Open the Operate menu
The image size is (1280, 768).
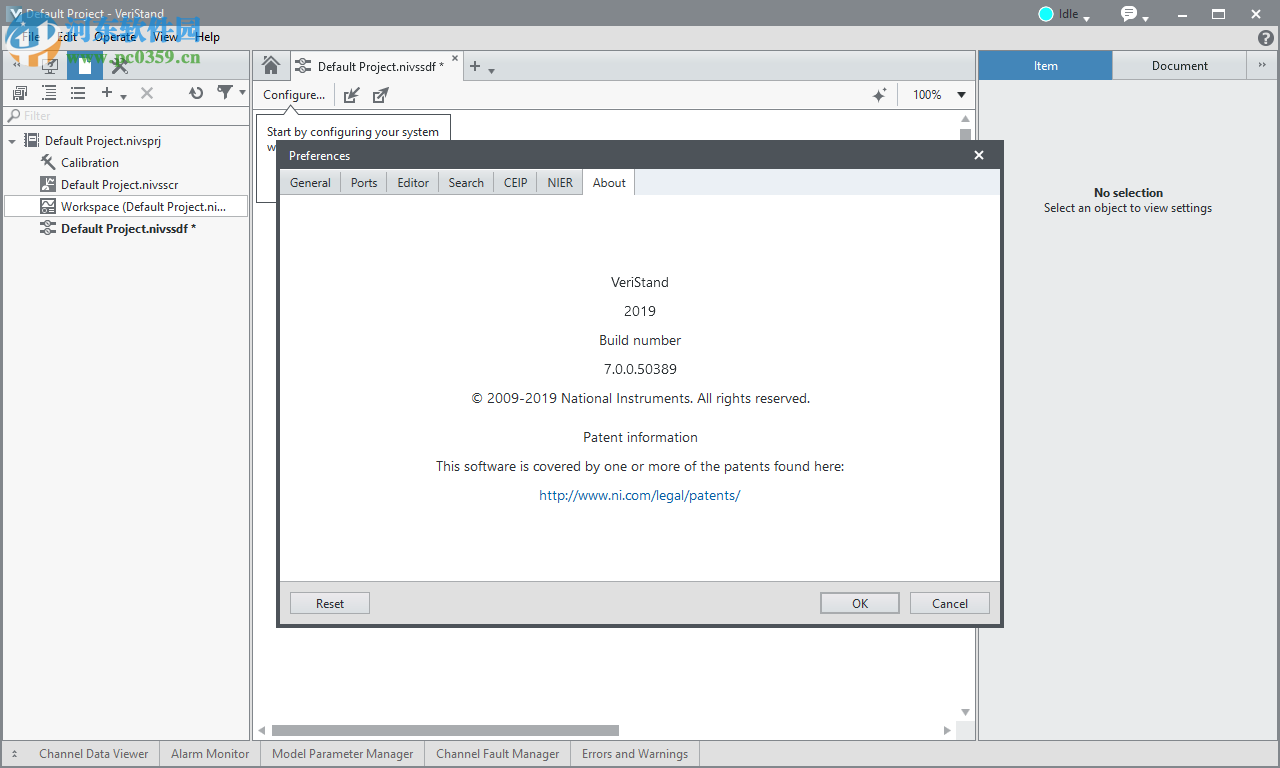point(115,37)
